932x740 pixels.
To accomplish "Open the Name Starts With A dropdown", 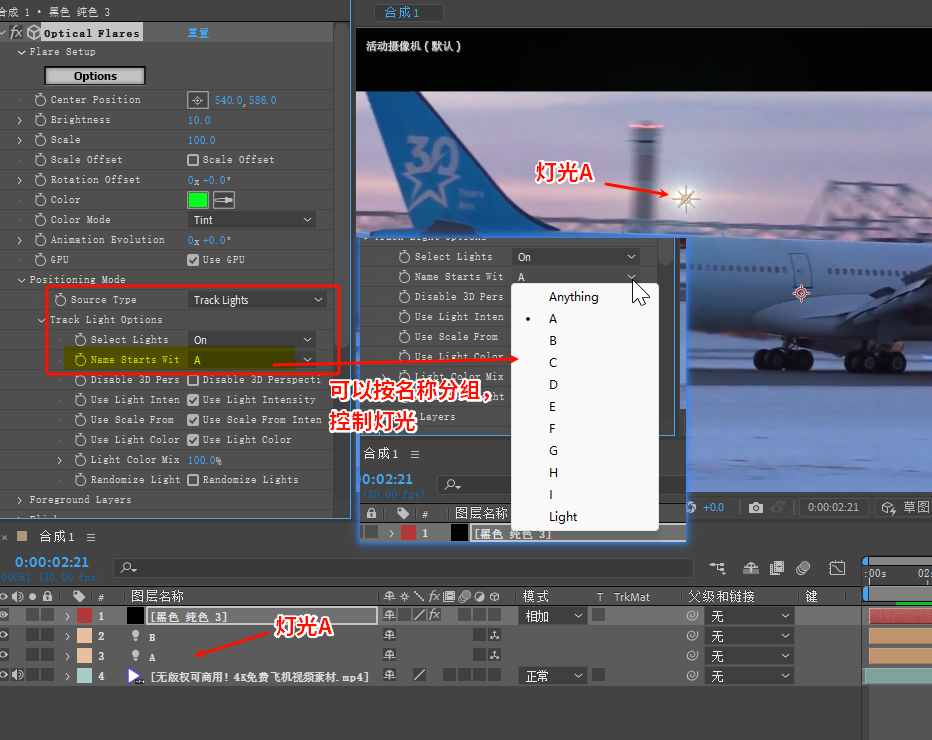I will (252, 360).
